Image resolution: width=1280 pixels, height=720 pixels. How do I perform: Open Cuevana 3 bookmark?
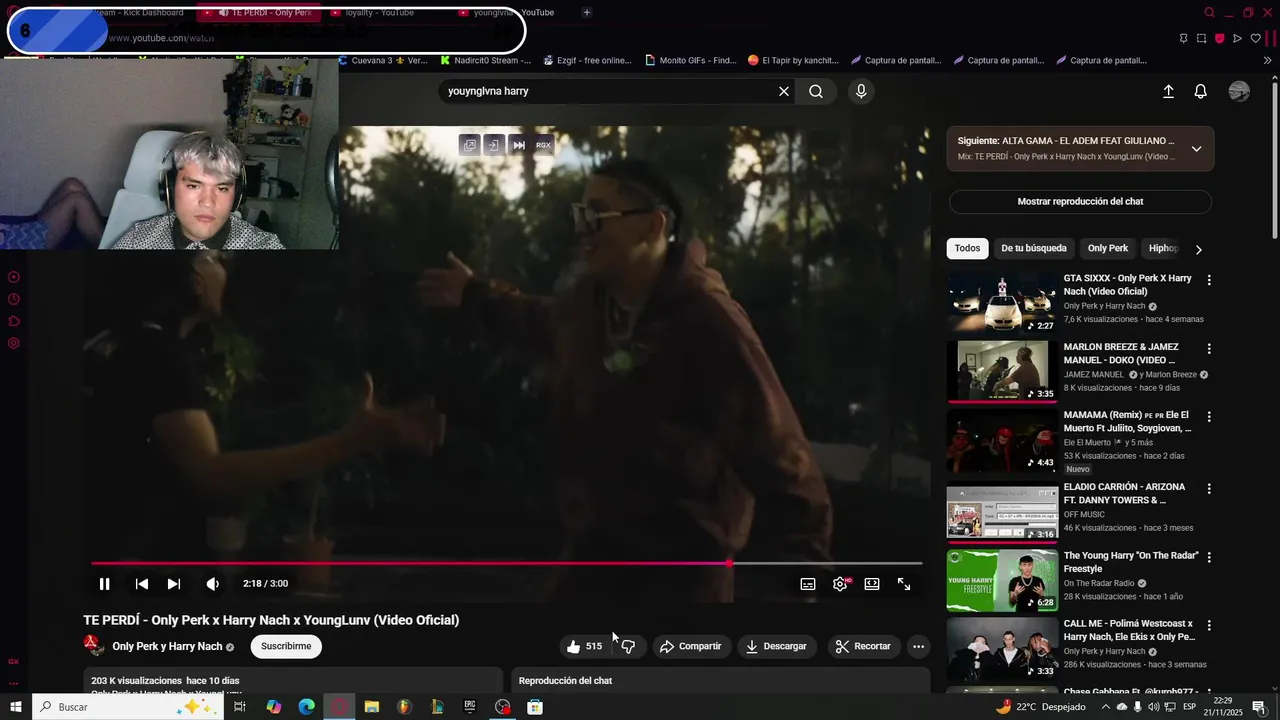point(382,60)
